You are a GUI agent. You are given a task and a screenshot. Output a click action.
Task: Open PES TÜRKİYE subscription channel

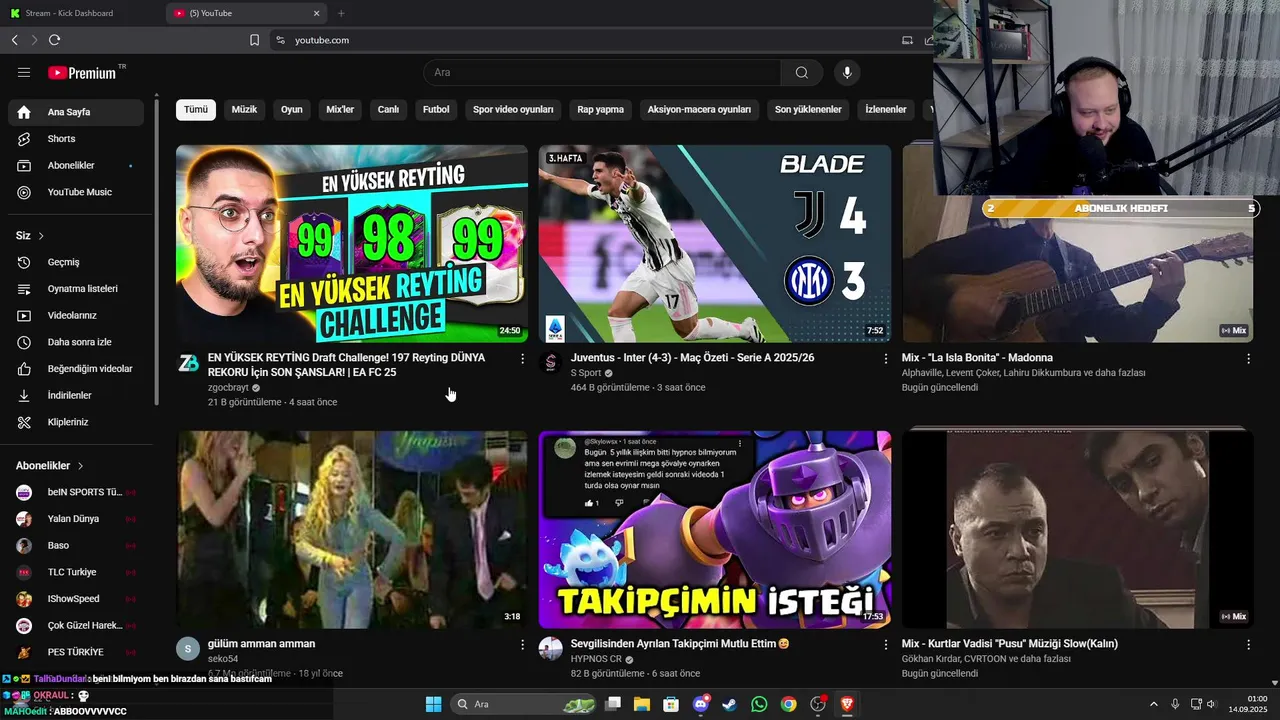[76, 652]
